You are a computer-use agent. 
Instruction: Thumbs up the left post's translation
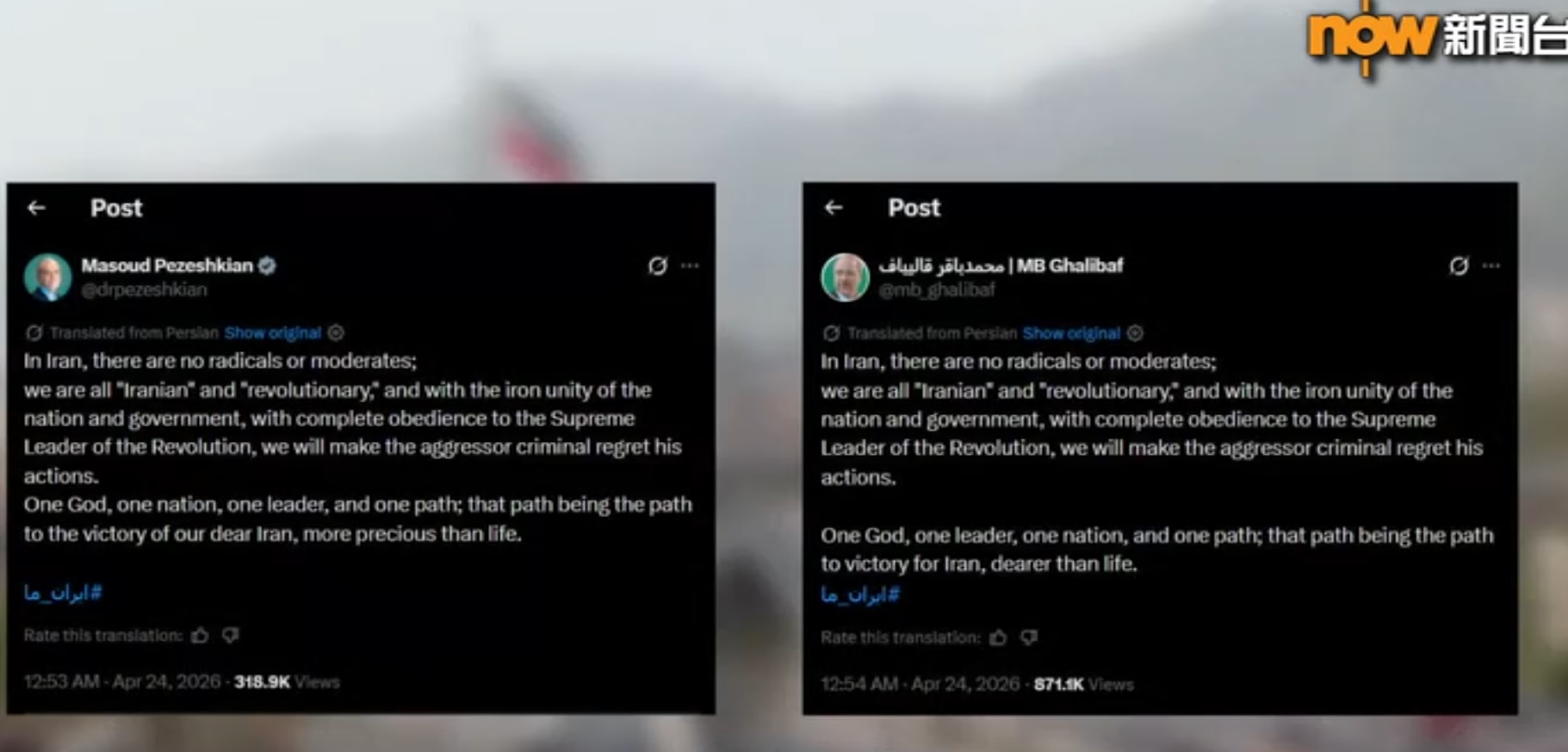coord(201,636)
